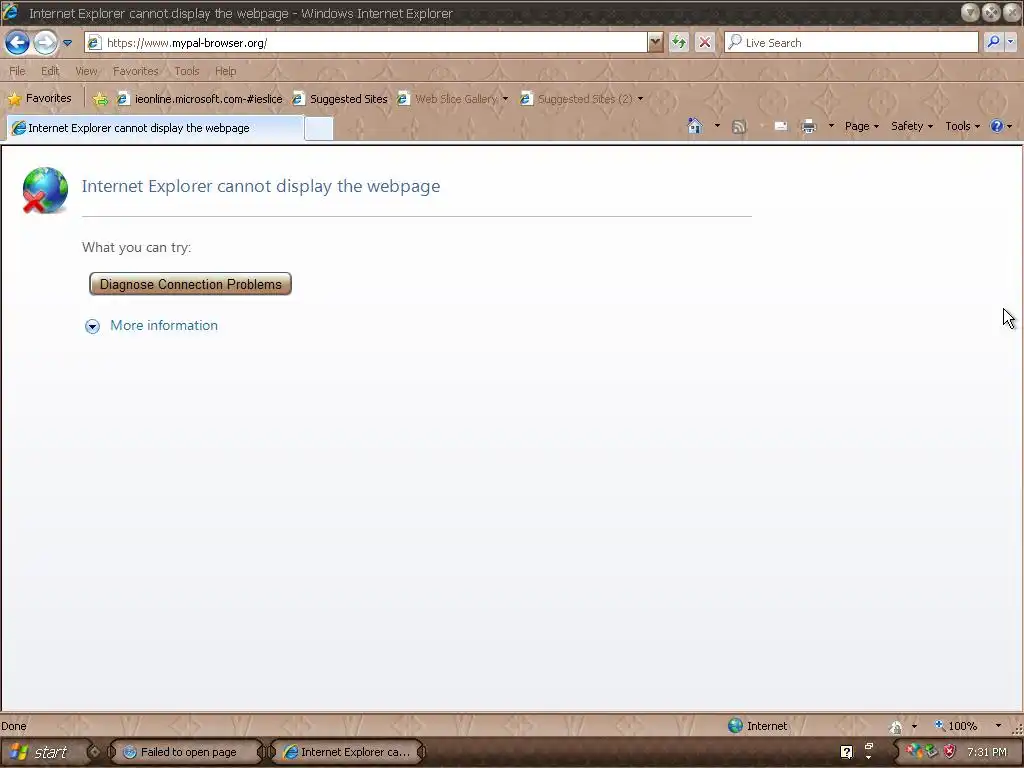The height and width of the screenshot is (768, 1024).
Task: Click the blue Help question mark icon
Action: click(x=997, y=127)
